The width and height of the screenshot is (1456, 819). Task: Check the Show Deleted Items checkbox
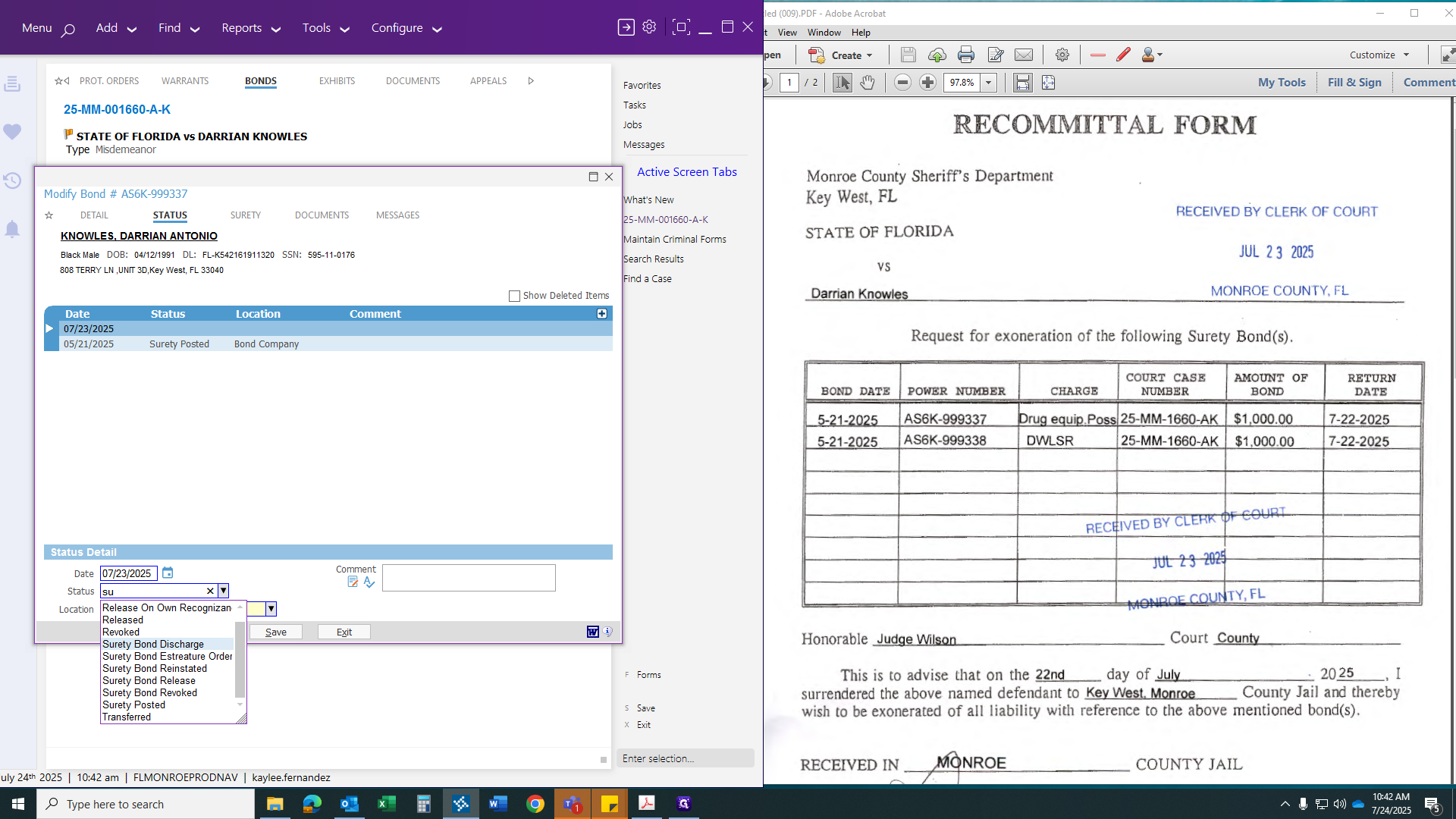click(514, 296)
